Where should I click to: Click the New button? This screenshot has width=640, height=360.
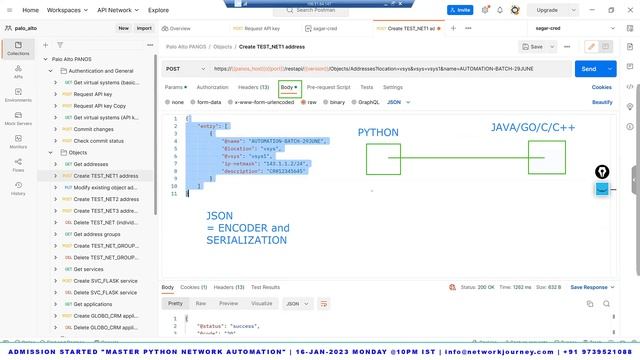[123, 28]
